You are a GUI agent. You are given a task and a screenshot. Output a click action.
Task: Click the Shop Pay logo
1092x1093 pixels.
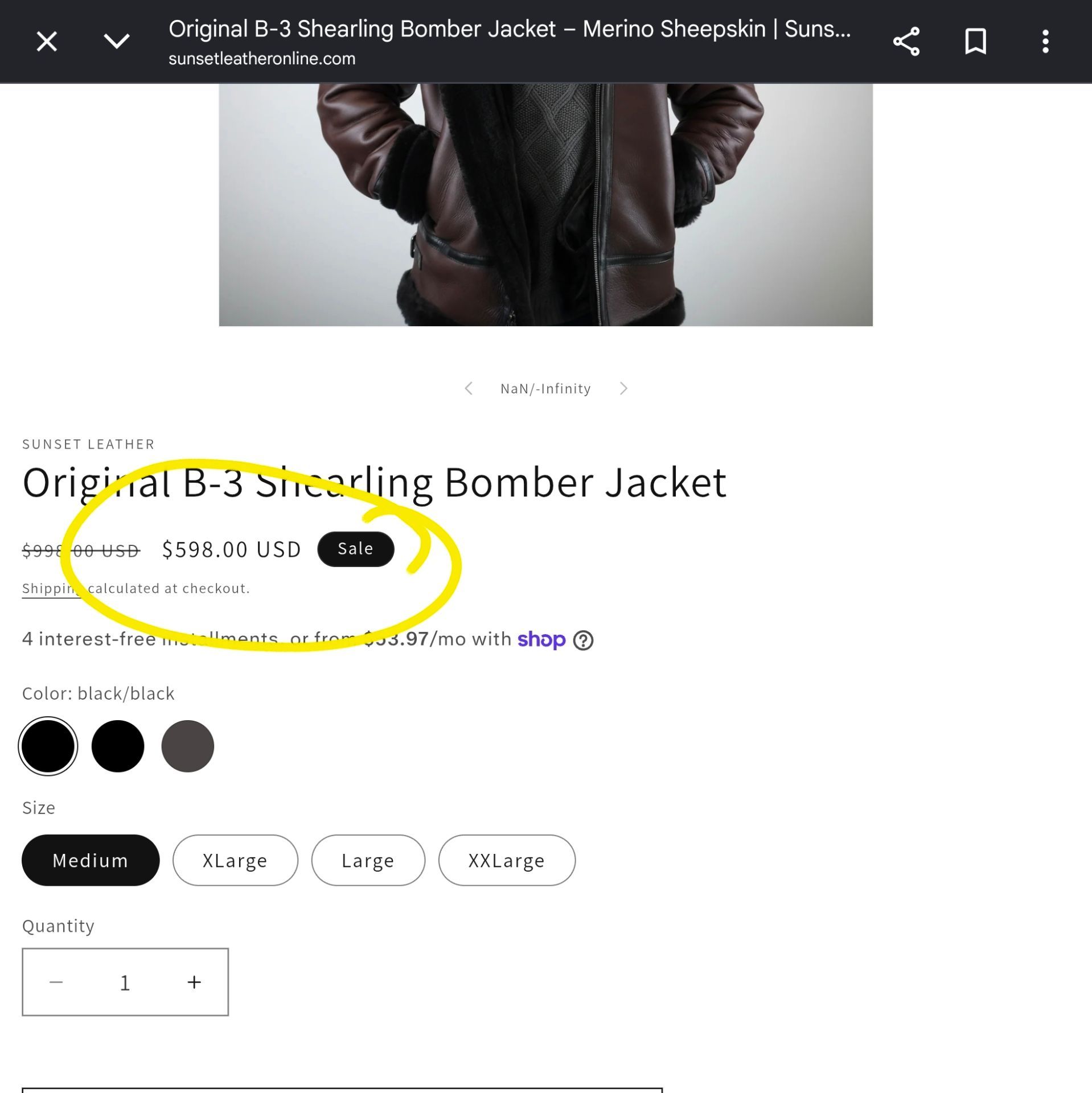click(541, 640)
